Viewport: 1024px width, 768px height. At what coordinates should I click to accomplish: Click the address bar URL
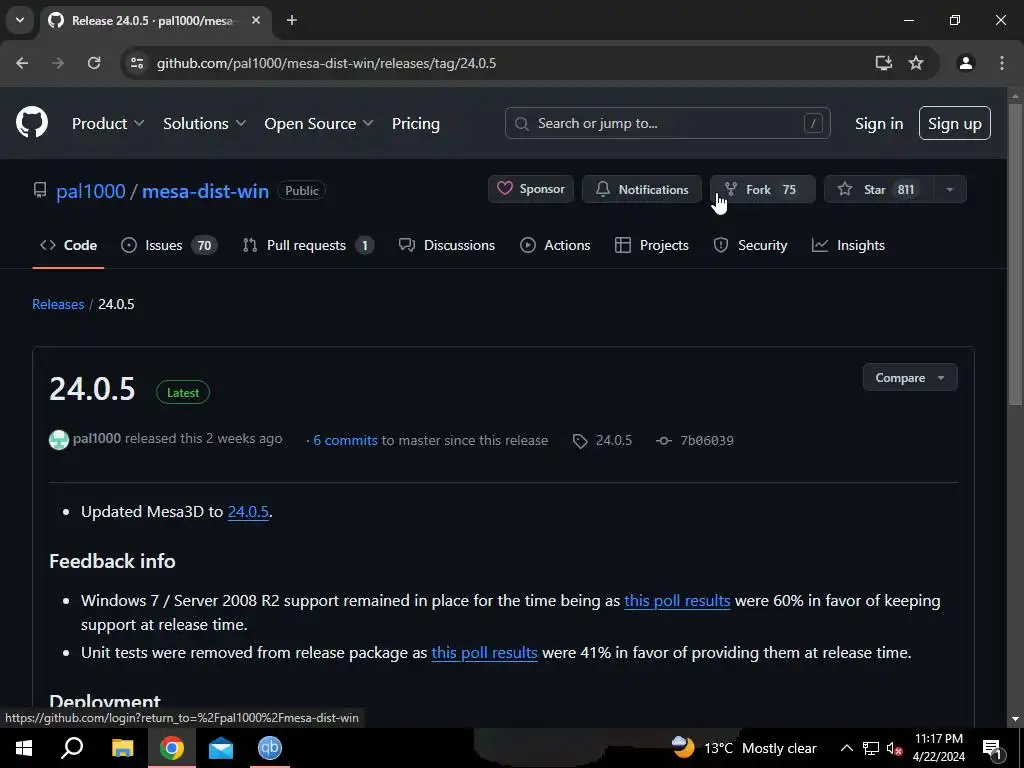point(327,63)
